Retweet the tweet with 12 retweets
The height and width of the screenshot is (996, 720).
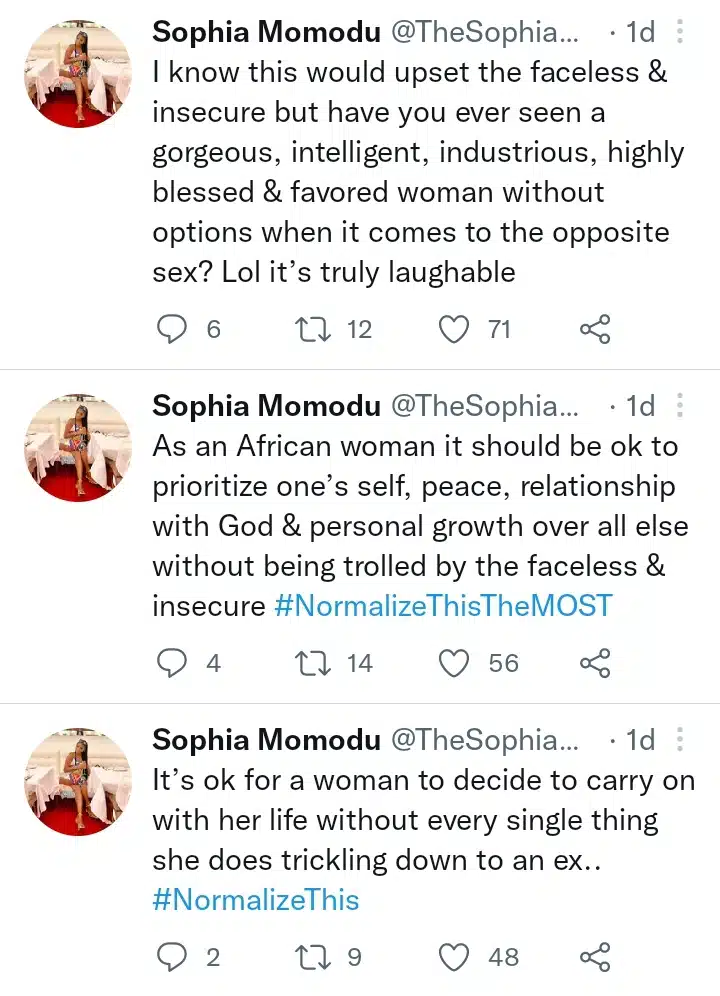click(315, 329)
